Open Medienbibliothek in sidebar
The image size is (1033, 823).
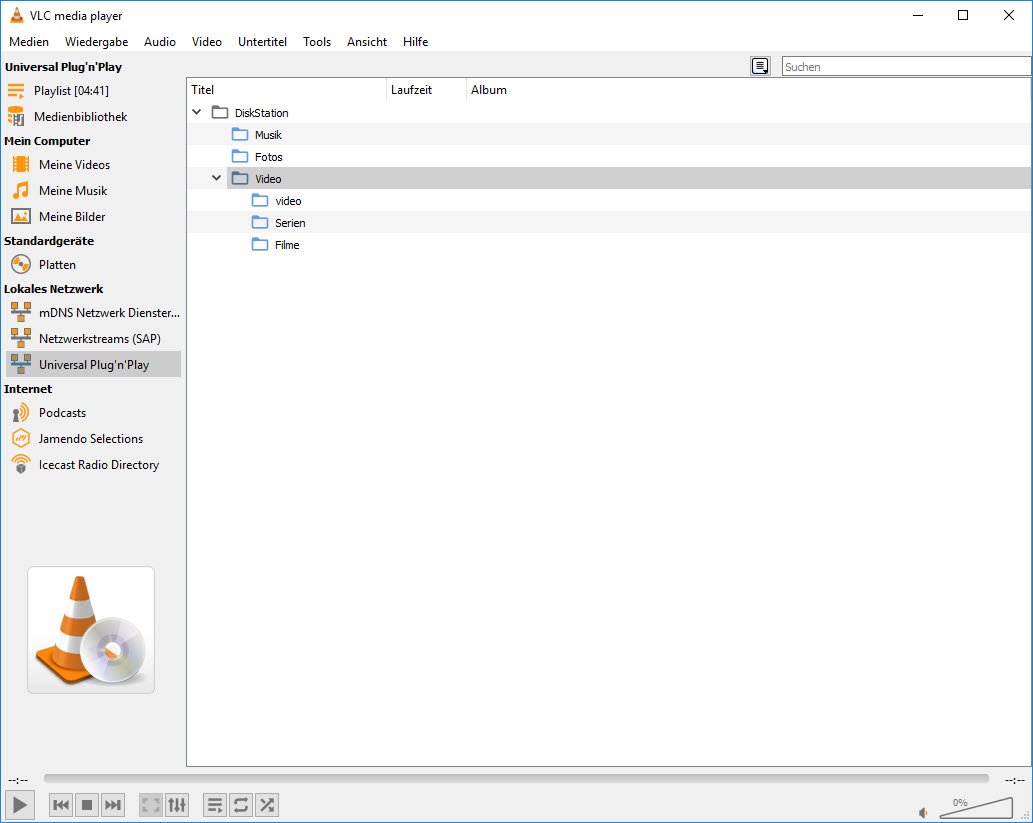[x=93, y=117]
